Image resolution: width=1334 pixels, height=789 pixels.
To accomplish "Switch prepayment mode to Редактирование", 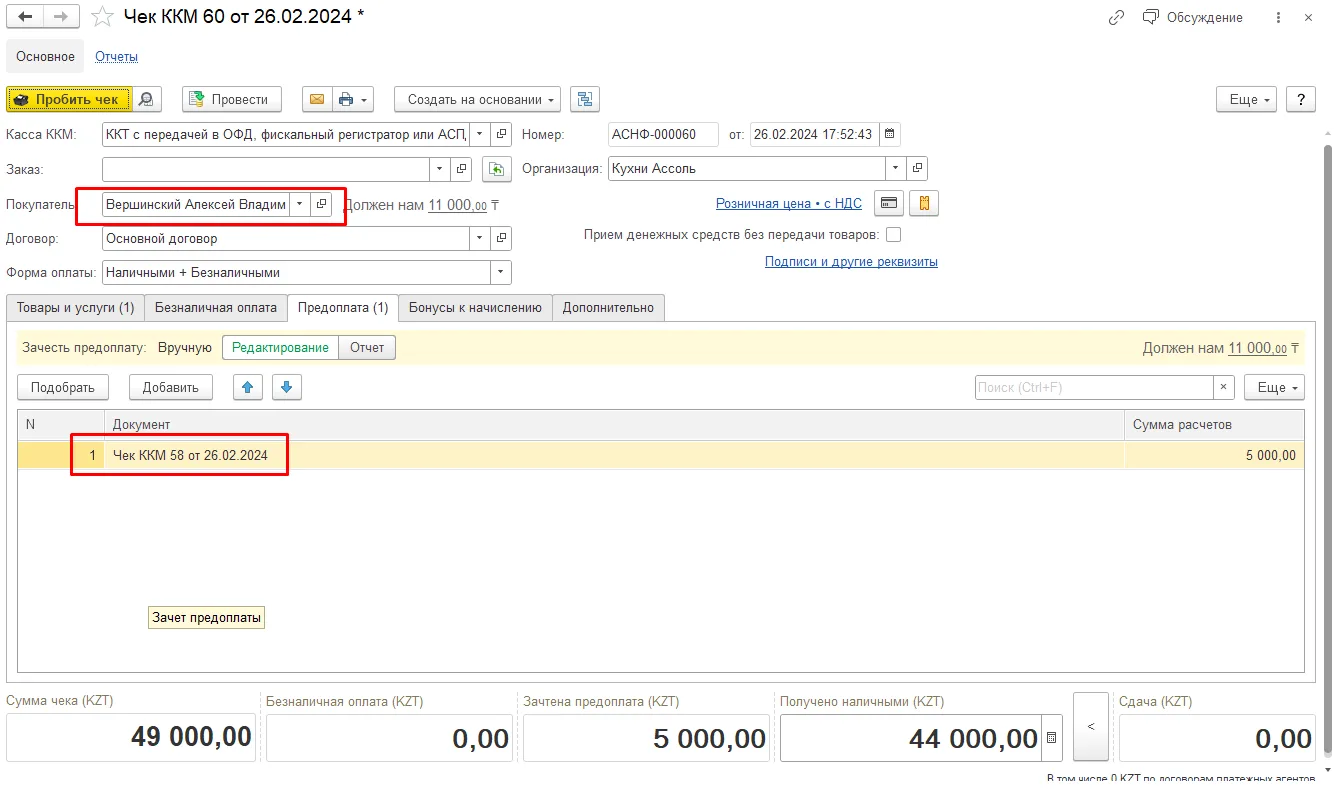I will click(x=280, y=347).
